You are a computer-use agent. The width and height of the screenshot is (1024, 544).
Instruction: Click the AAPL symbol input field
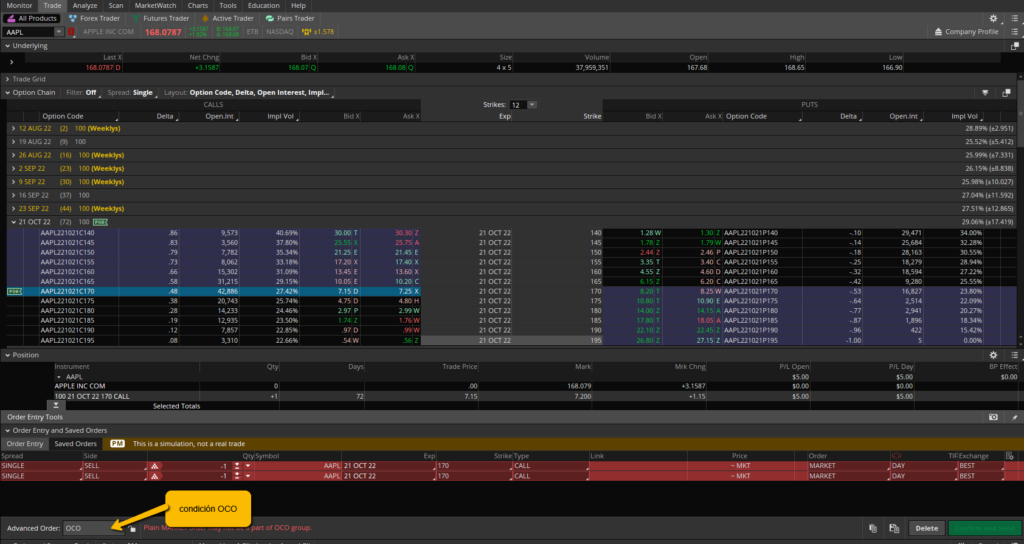point(28,32)
